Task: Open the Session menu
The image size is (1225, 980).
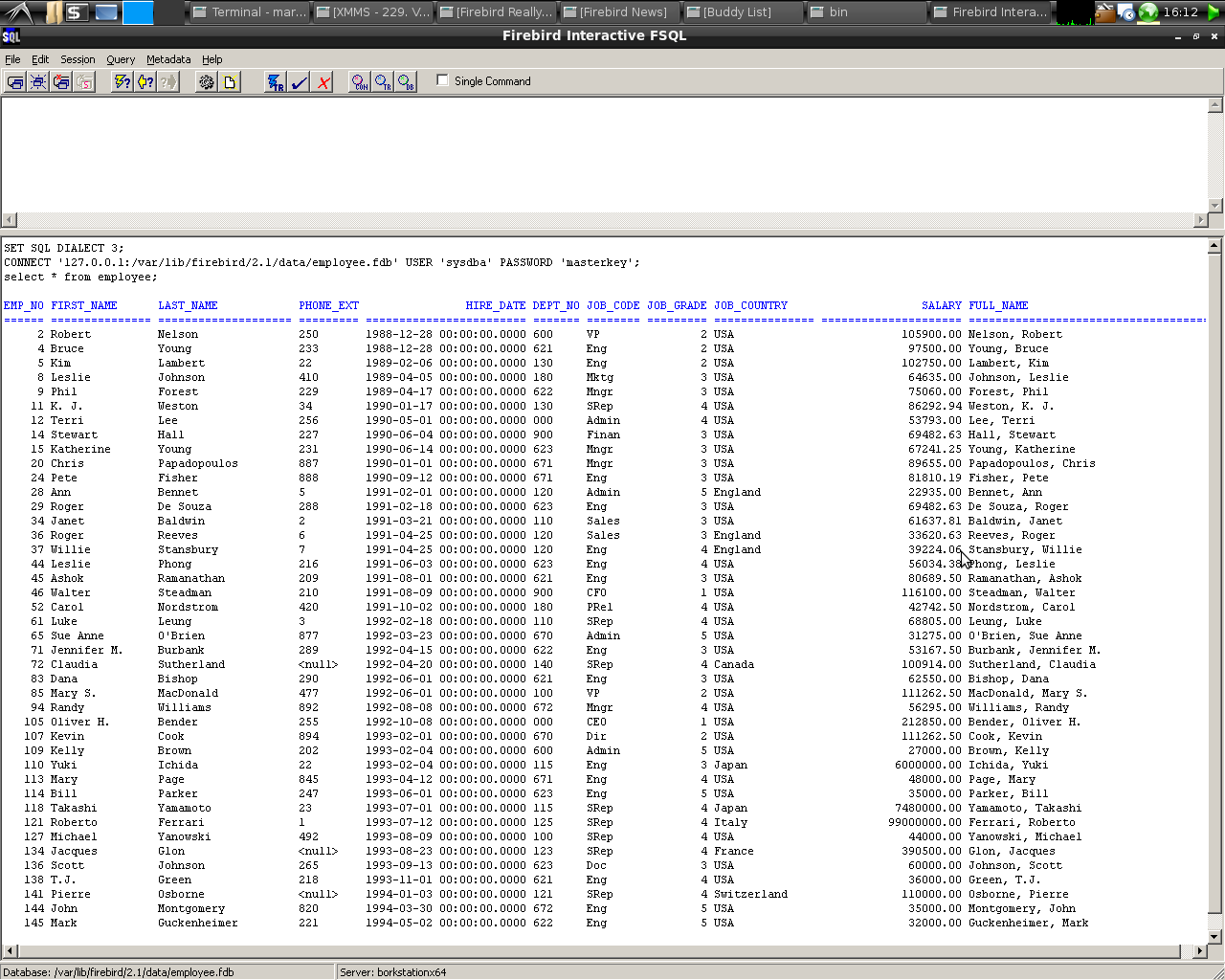Action: [x=78, y=59]
